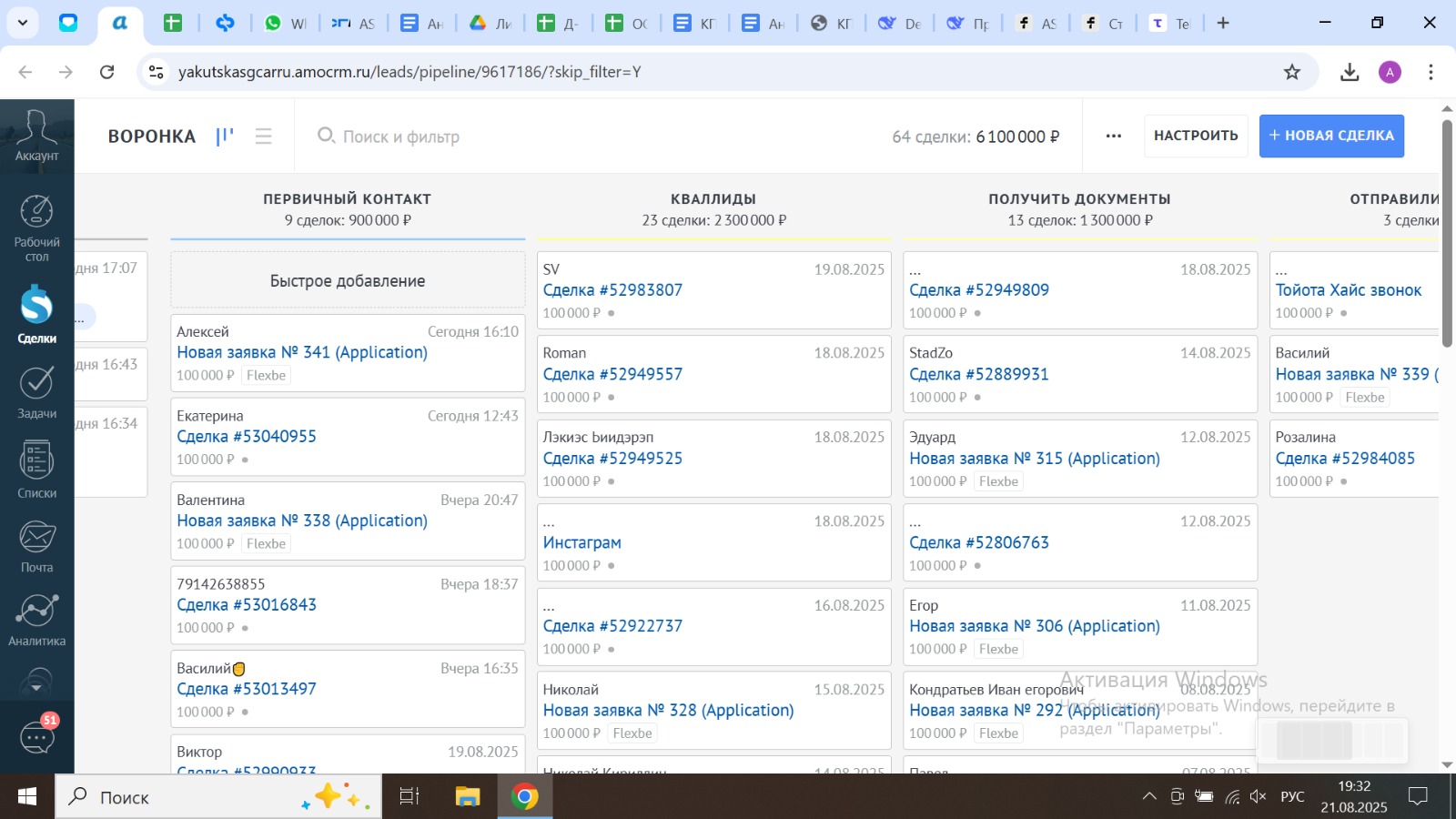Open Chrome three-dot menu
1456x819 pixels.
(1431, 72)
